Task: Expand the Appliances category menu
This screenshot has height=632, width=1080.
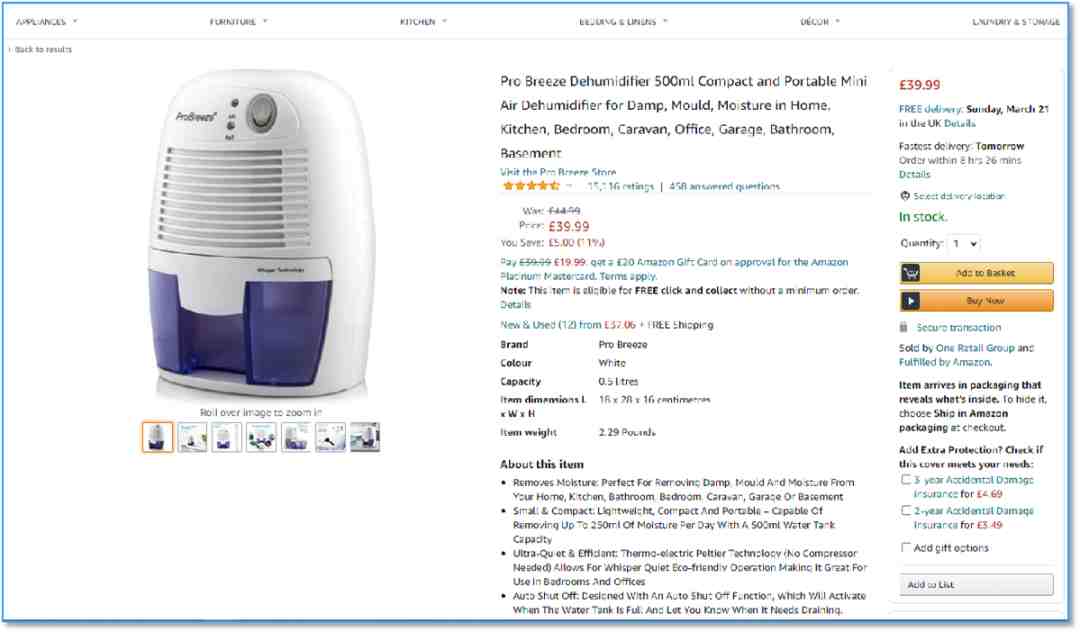Action: click(x=46, y=22)
